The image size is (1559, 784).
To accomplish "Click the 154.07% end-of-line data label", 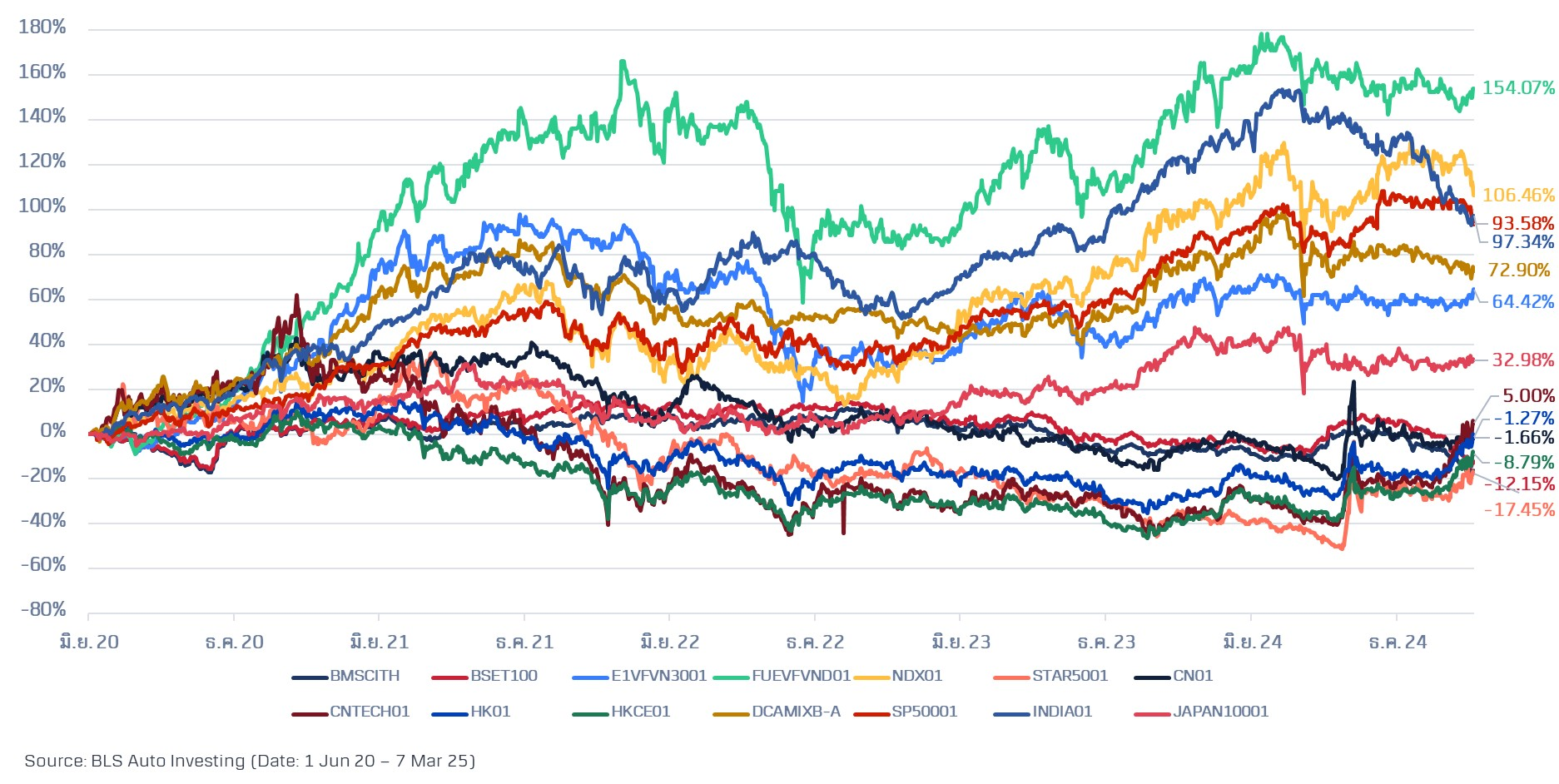I will coord(1518,87).
